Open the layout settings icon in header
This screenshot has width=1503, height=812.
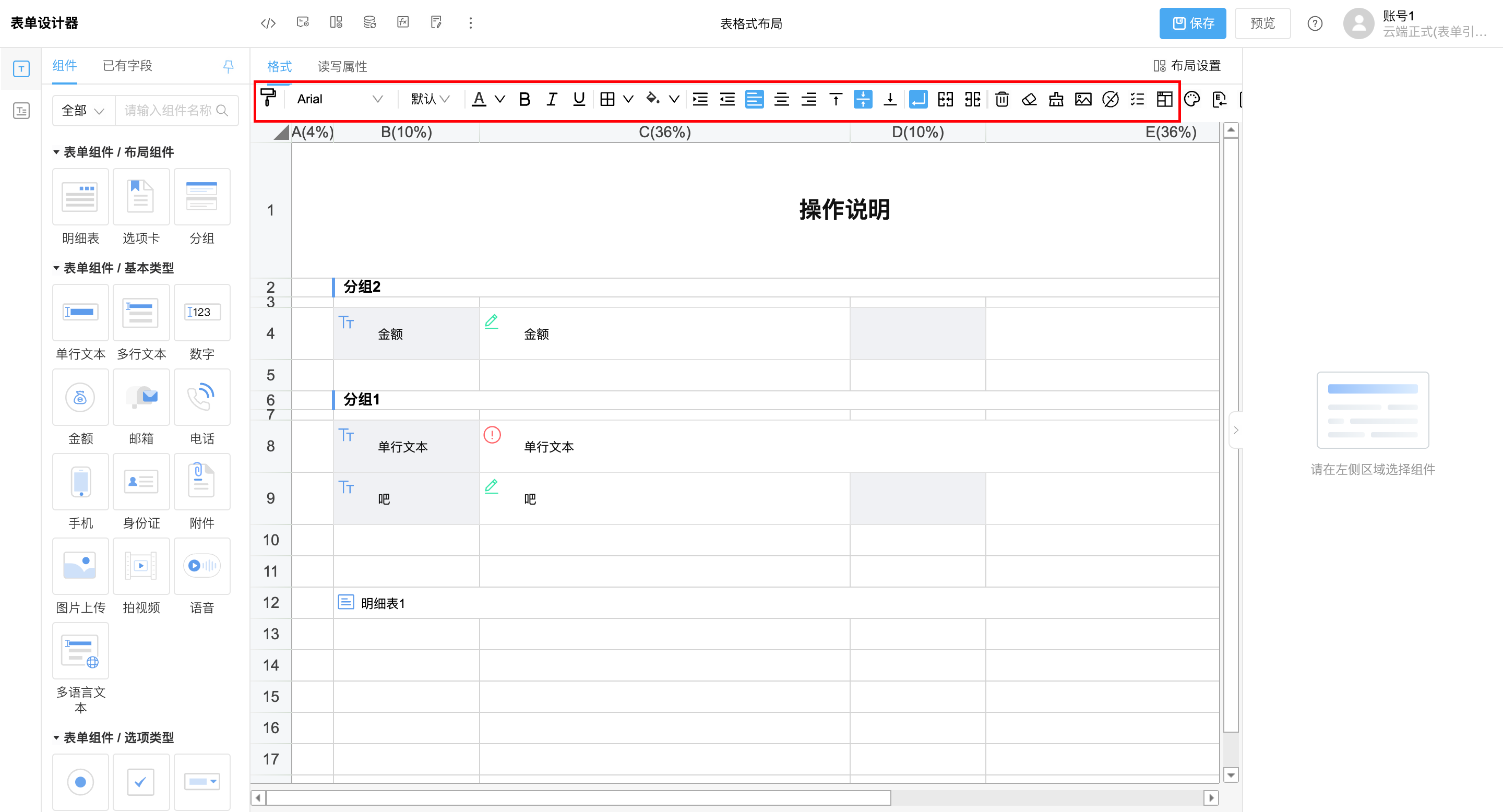click(x=336, y=23)
